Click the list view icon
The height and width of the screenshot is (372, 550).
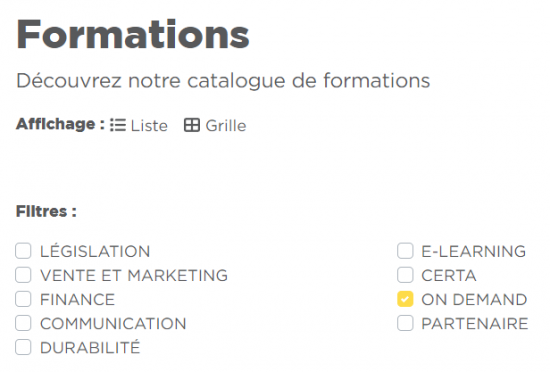(118, 125)
